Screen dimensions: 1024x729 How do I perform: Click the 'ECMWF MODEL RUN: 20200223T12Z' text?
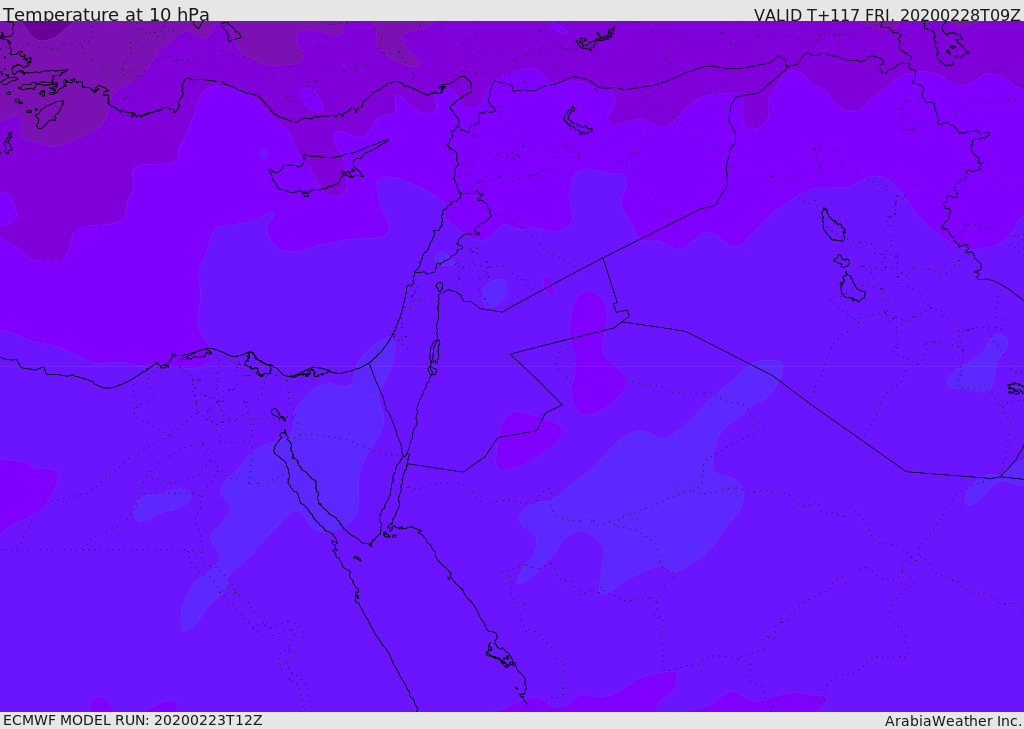click(133, 721)
